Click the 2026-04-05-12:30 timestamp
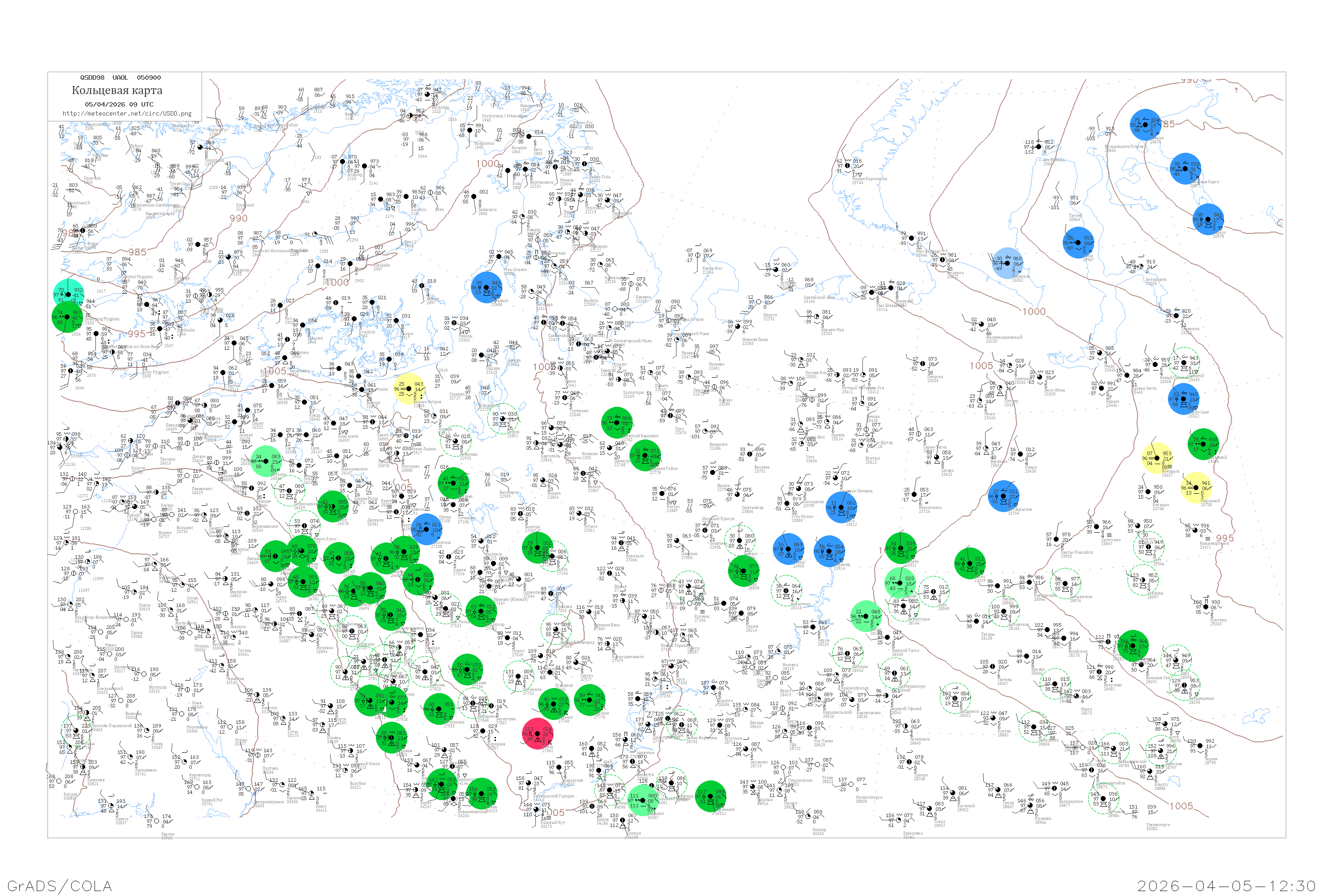 (x=1226, y=886)
